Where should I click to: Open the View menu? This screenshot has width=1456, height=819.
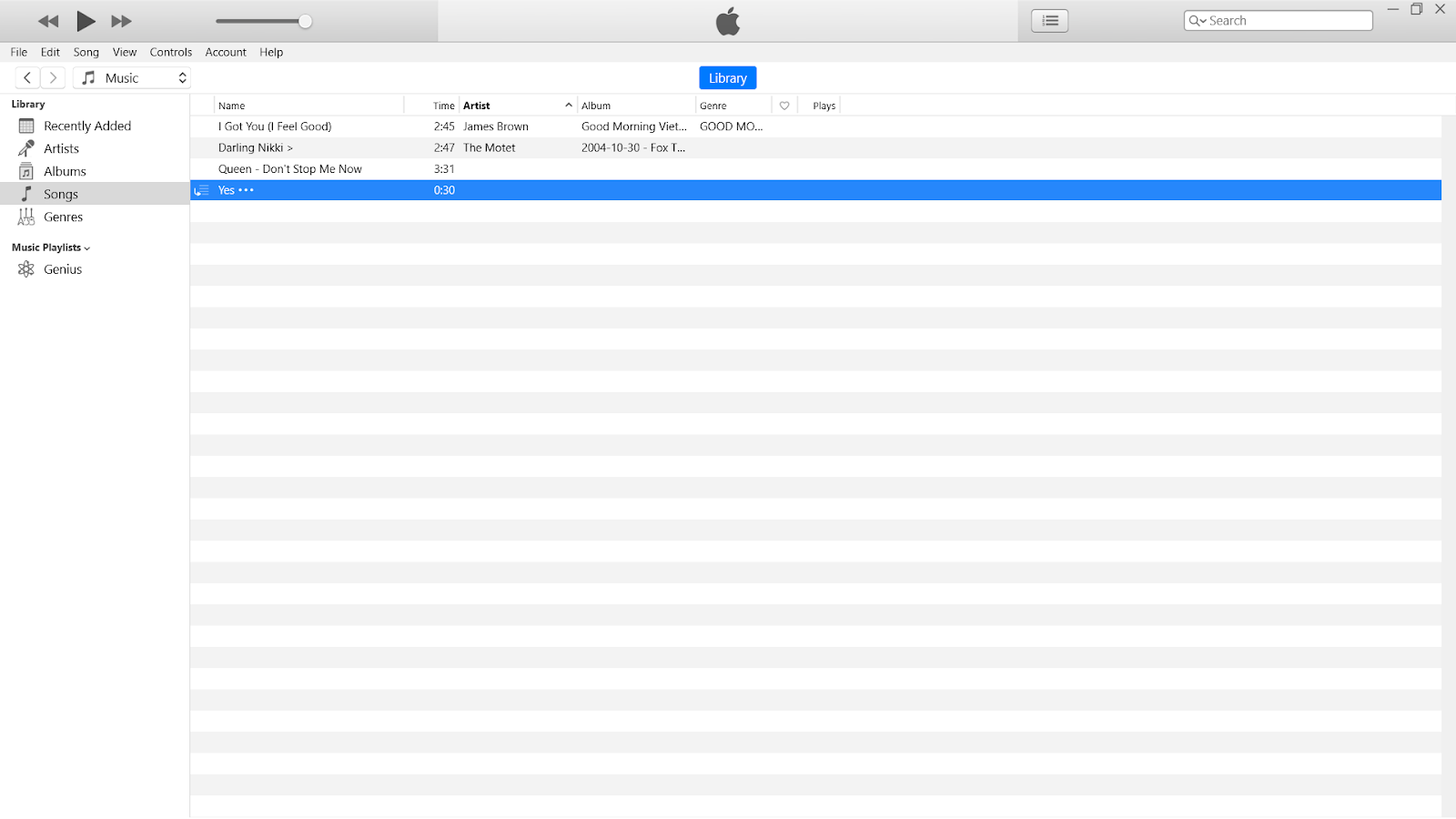coord(125,52)
